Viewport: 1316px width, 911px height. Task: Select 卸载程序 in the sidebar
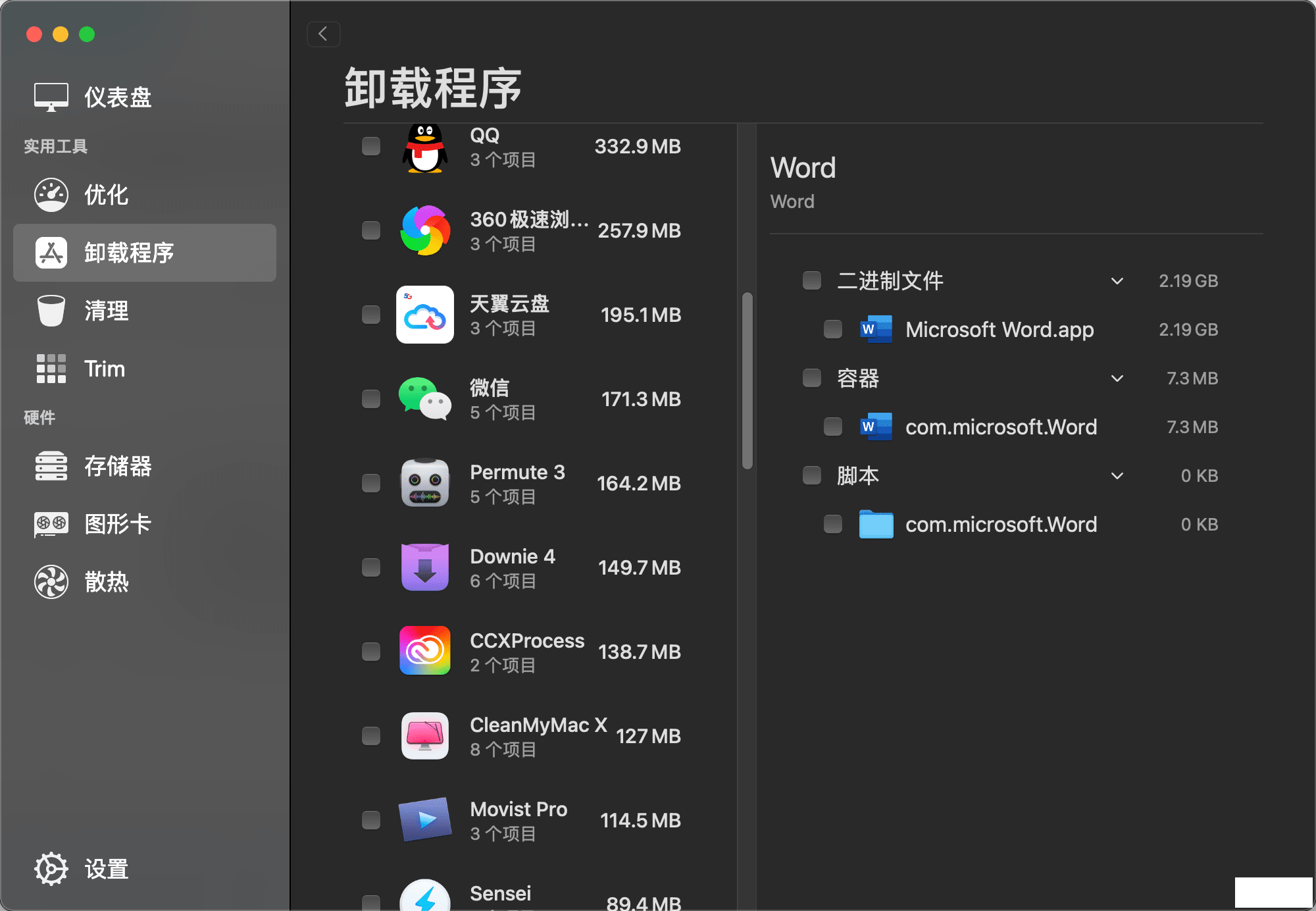point(145,253)
